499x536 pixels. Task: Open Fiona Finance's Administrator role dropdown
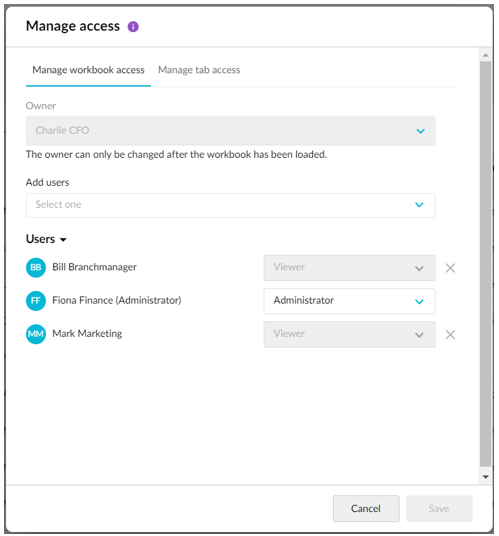[349, 301]
